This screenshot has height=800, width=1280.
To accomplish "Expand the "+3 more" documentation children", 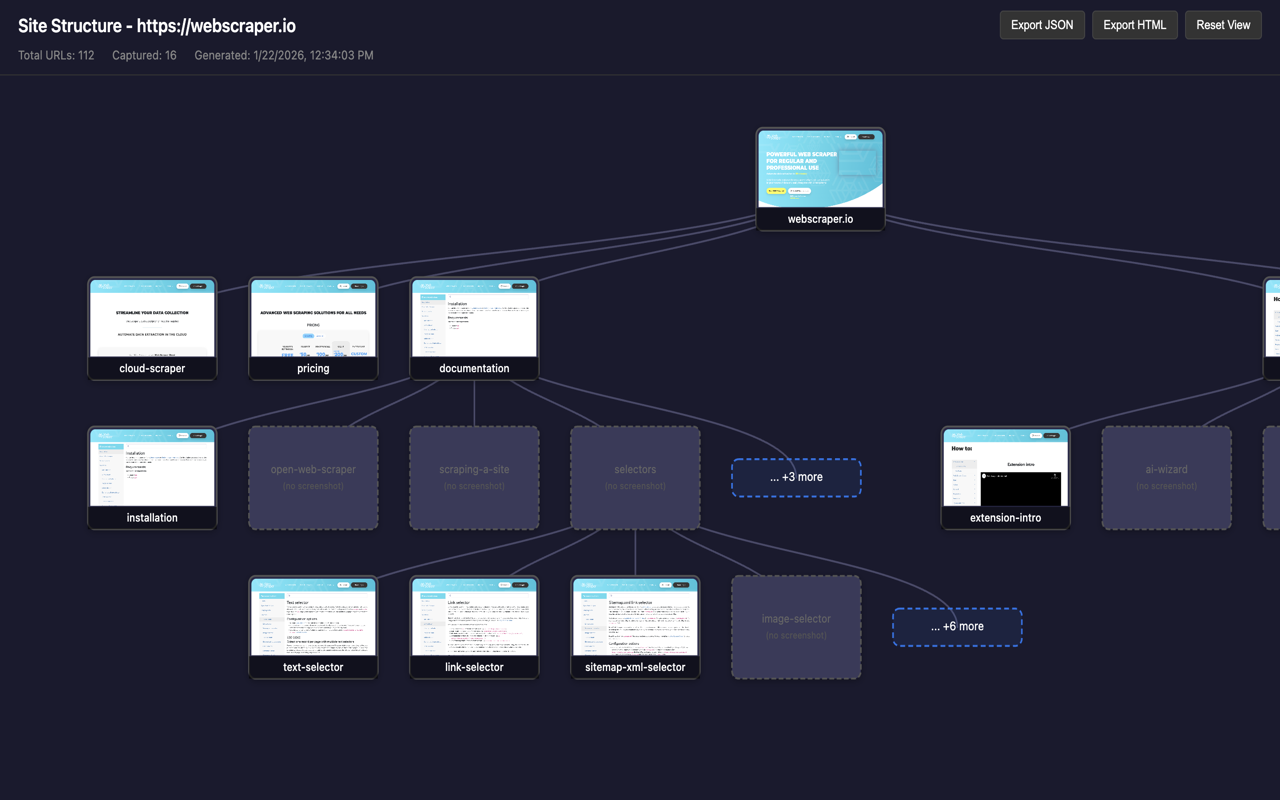I will (x=796, y=478).
